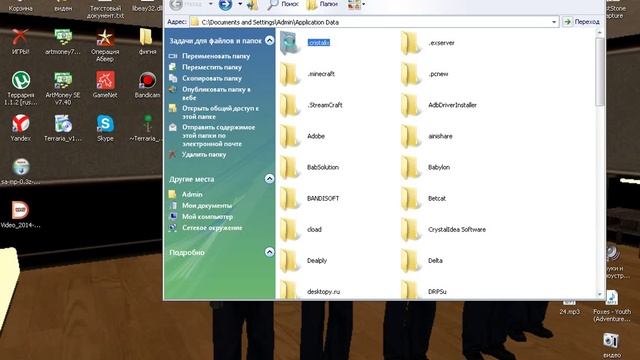Select the artmoney7 desktop icon

click(63, 42)
